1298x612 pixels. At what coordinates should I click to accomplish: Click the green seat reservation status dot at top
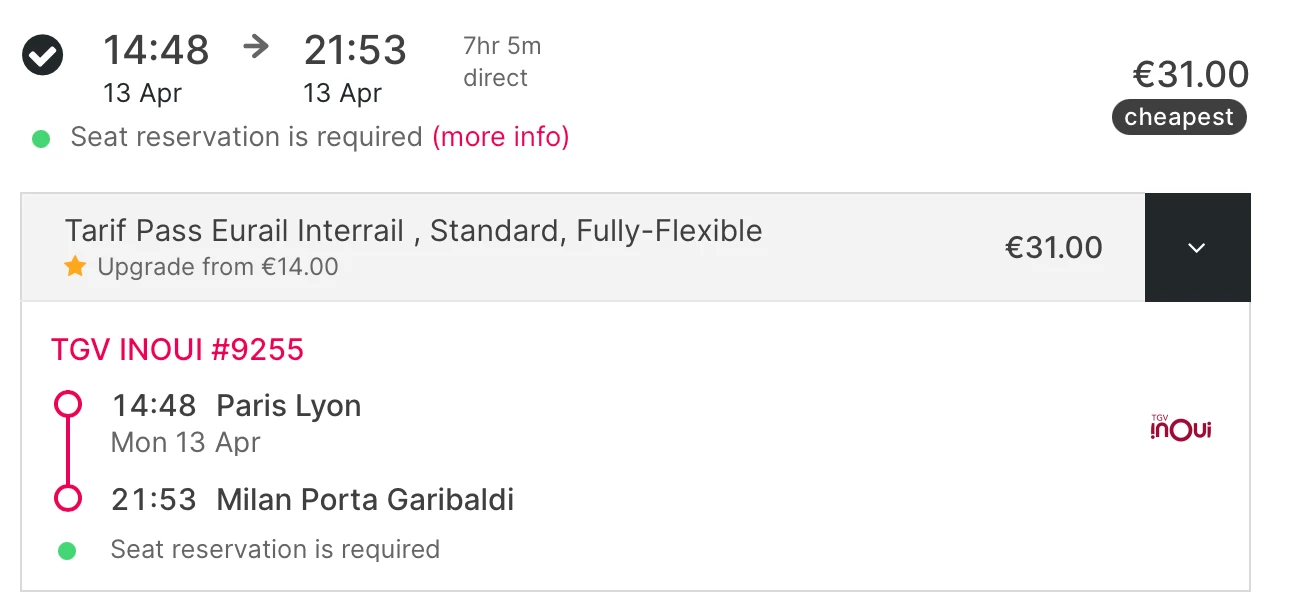point(41,139)
